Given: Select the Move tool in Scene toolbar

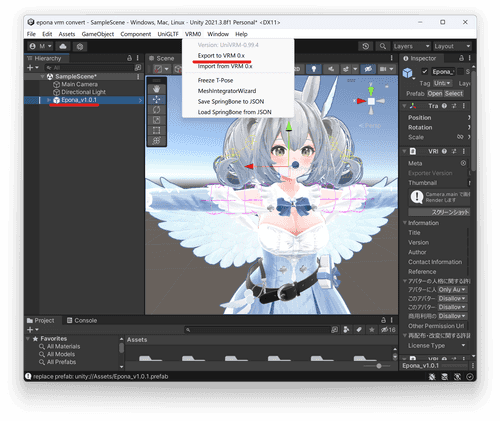Looking at the screenshot, I should pos(156,99).
